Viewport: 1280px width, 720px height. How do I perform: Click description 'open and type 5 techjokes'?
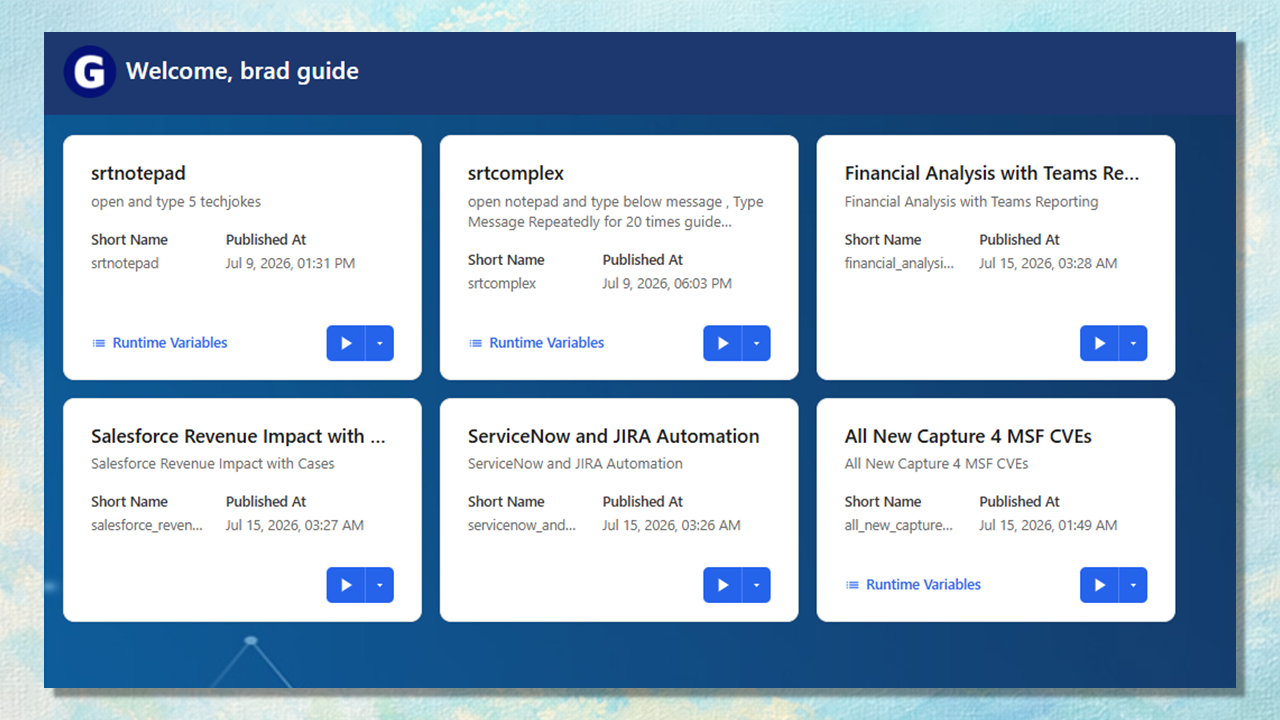[x=176, y=202]
